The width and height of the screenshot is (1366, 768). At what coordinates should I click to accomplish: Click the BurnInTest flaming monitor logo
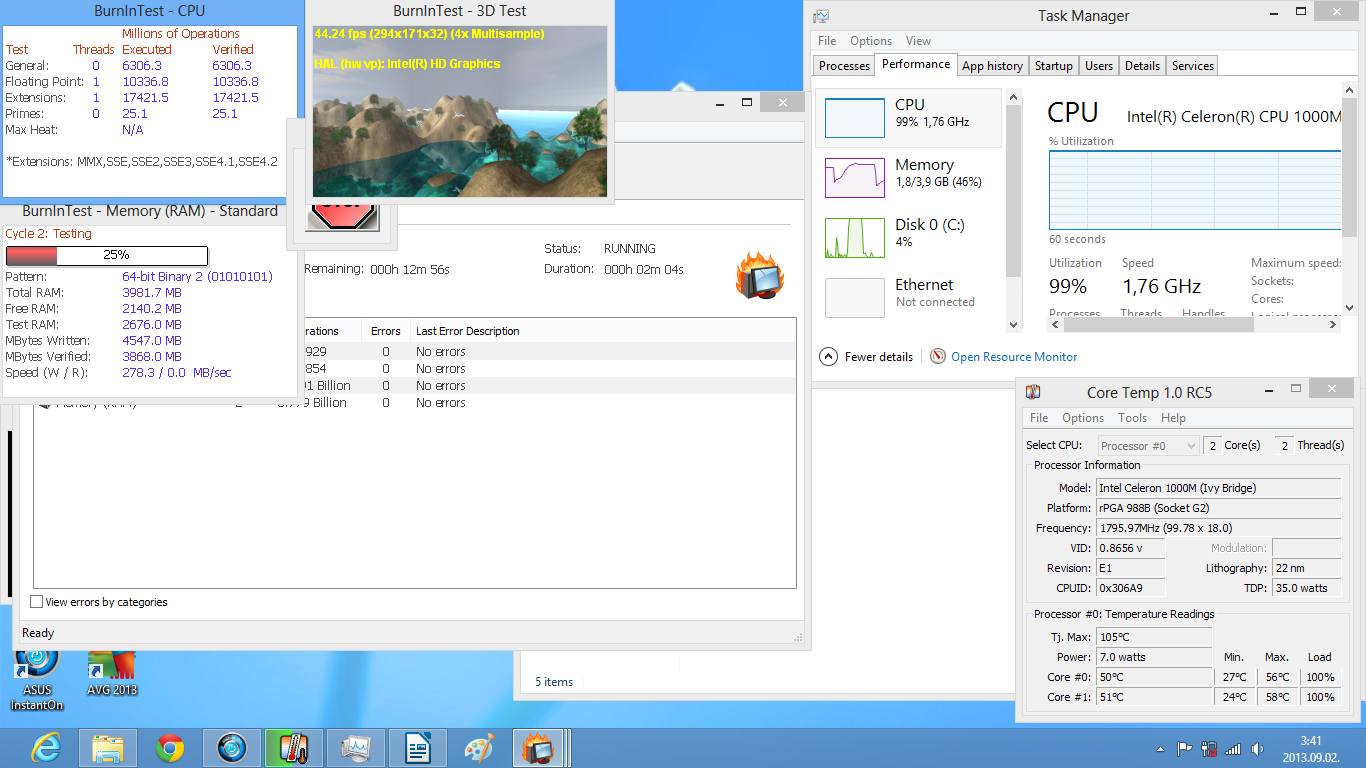click(760, 276)
